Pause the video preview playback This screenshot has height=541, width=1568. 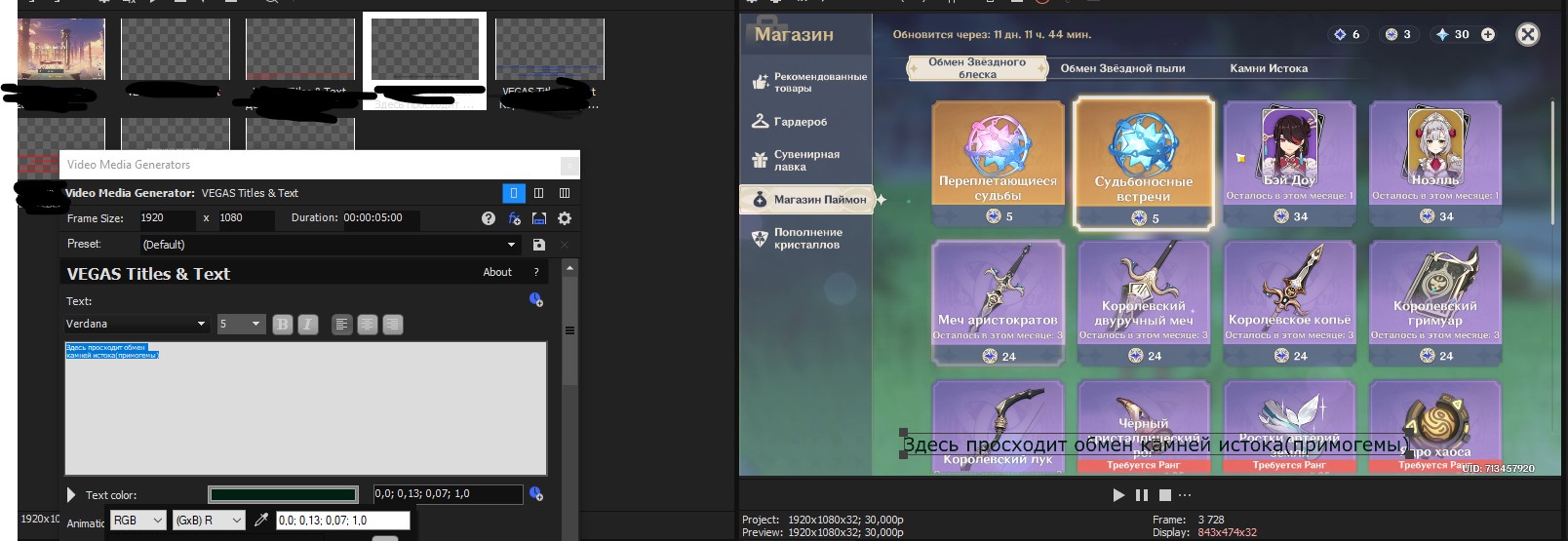coord(1142,495)
